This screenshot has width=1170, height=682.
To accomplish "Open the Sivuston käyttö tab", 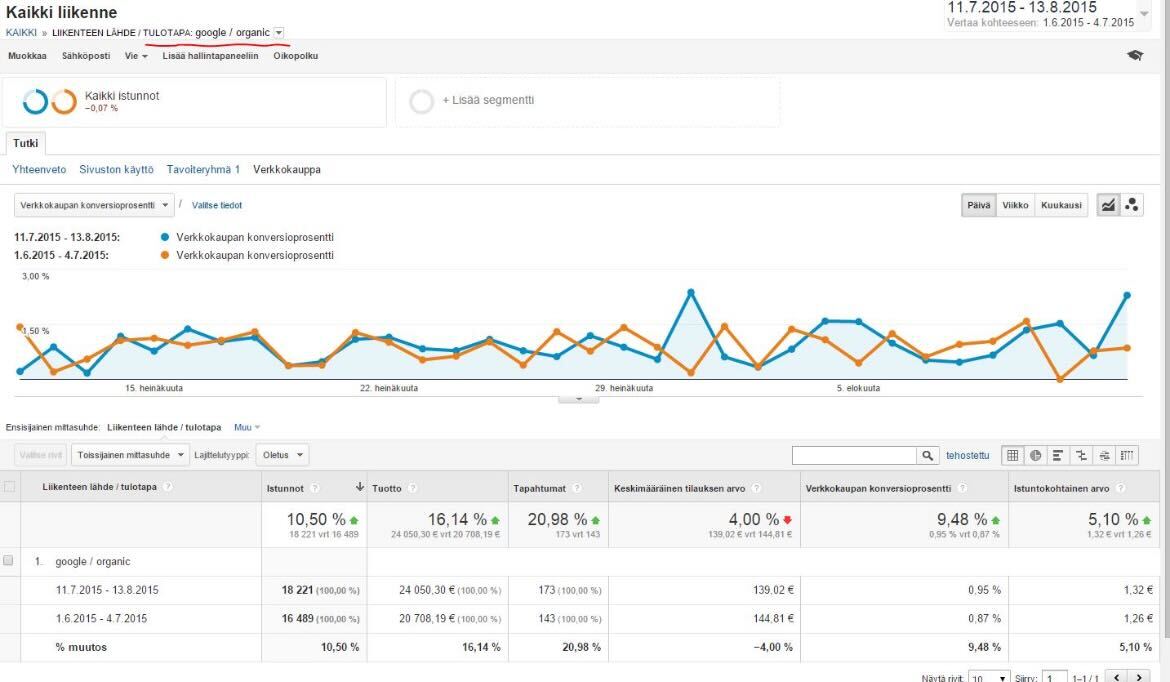I will [x=116, y=170].
